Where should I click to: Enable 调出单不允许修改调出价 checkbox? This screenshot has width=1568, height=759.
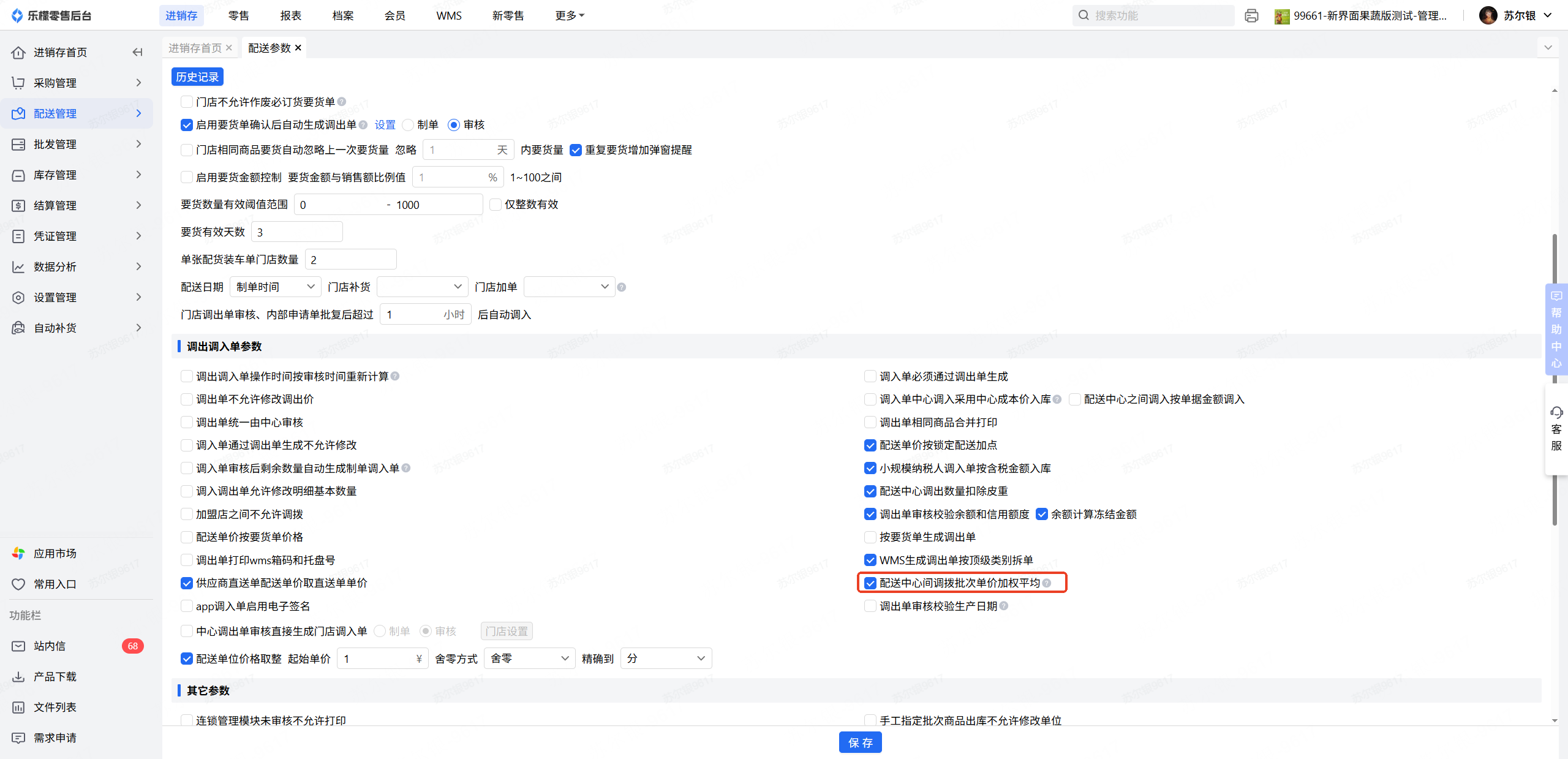tap(187, 399)
